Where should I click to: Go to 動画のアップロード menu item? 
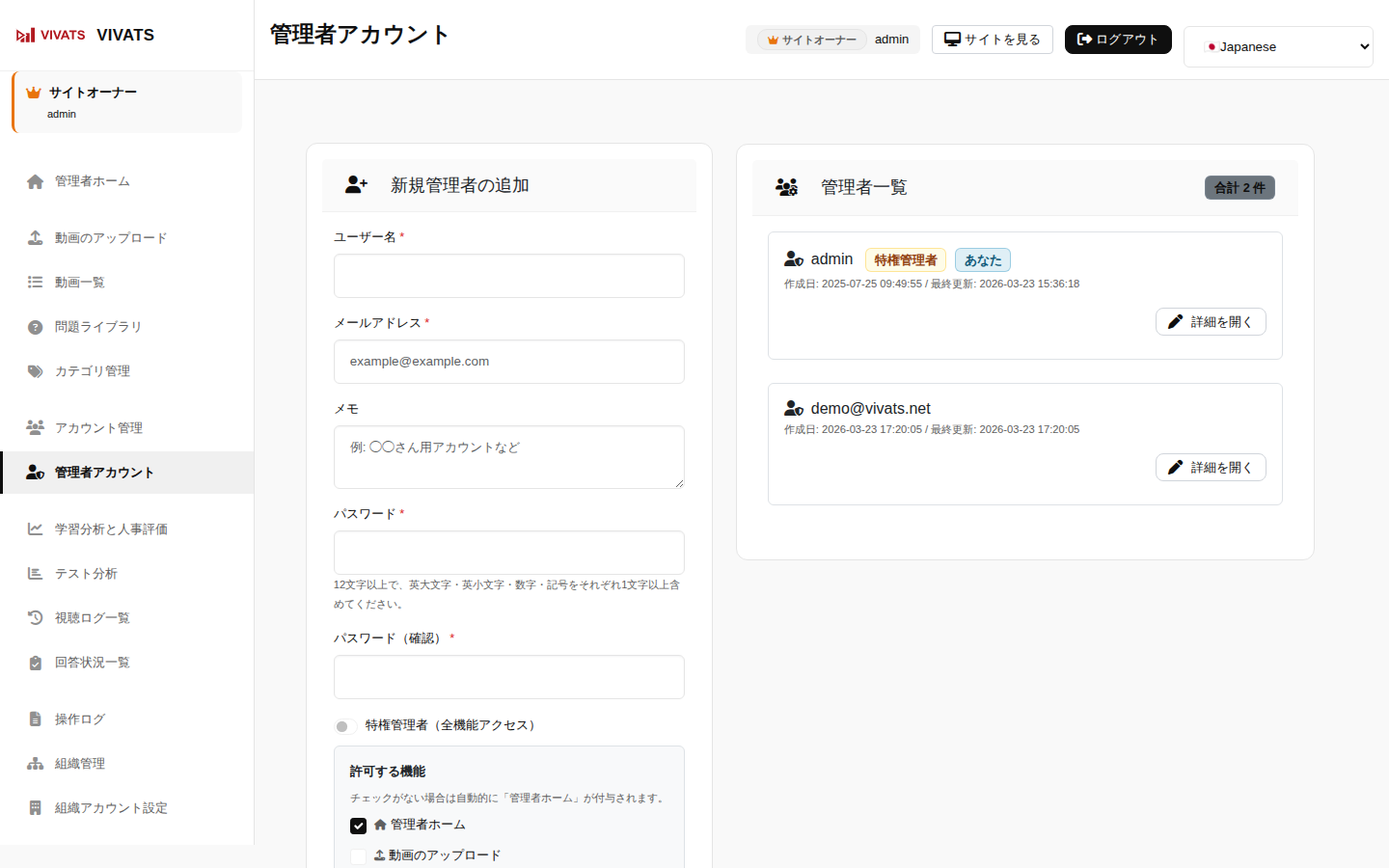(127, 238)
